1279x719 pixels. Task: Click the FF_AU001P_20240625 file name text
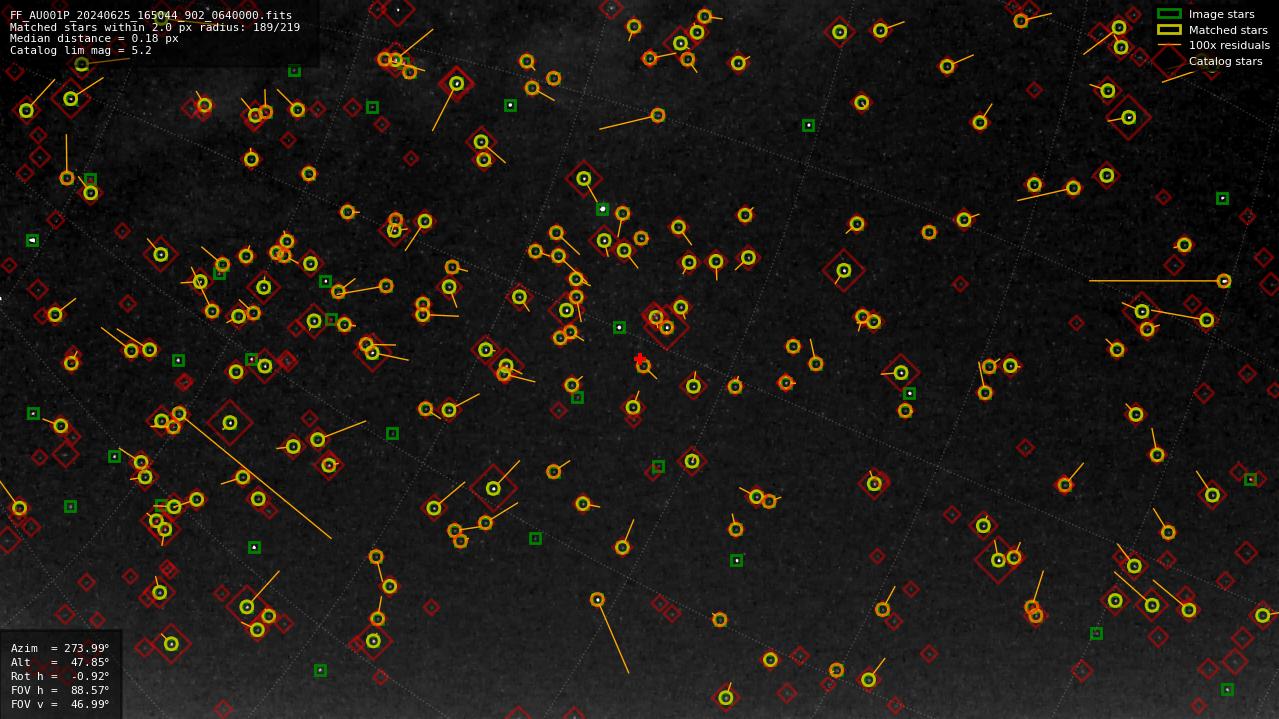[151, 16]
